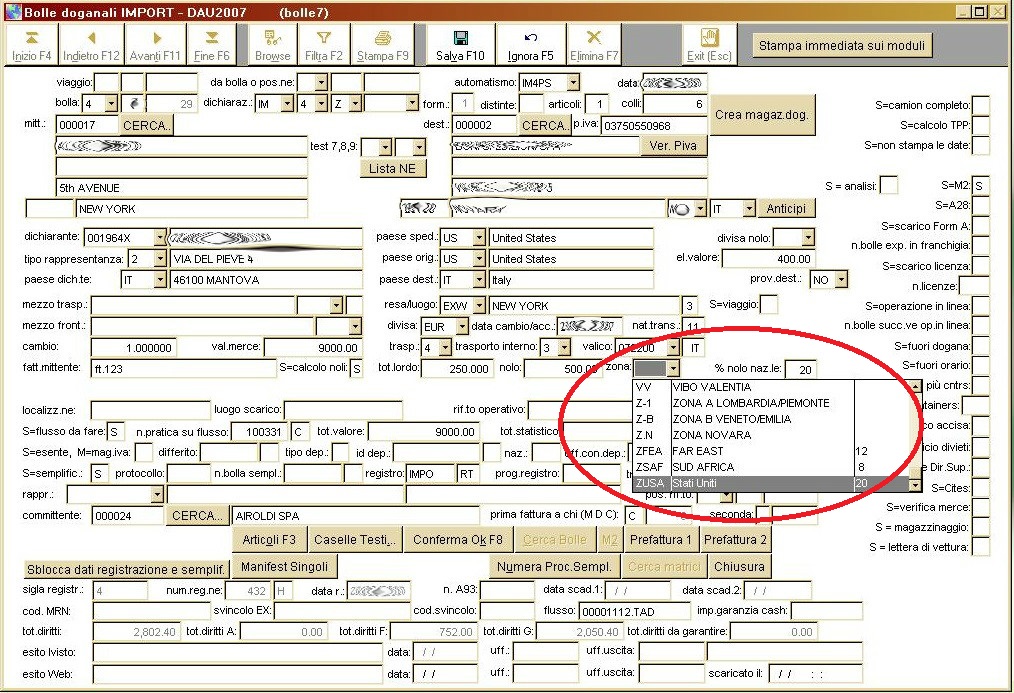Open Prefattura 1
The image size is (1014, 693).
click(661, 539)
